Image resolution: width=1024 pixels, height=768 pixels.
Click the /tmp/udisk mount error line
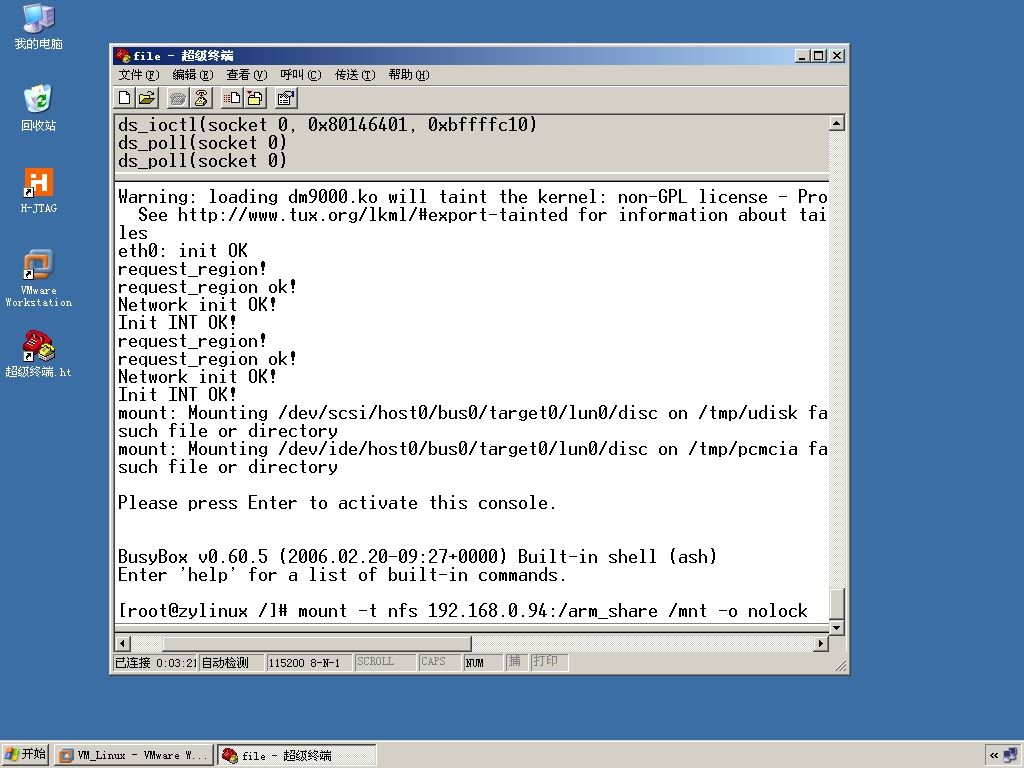[x=472, y=413]
